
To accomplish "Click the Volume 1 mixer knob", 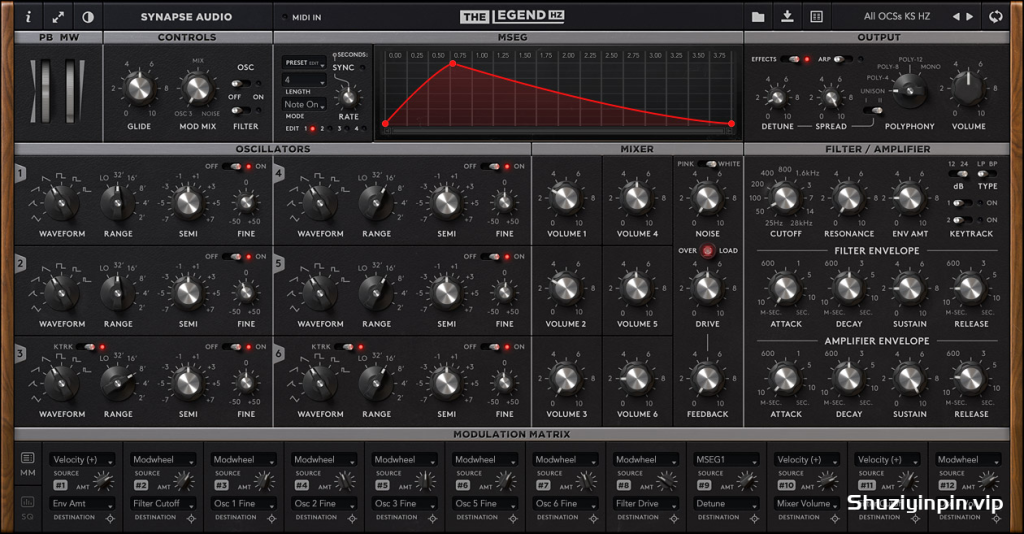I will (566, 198).
